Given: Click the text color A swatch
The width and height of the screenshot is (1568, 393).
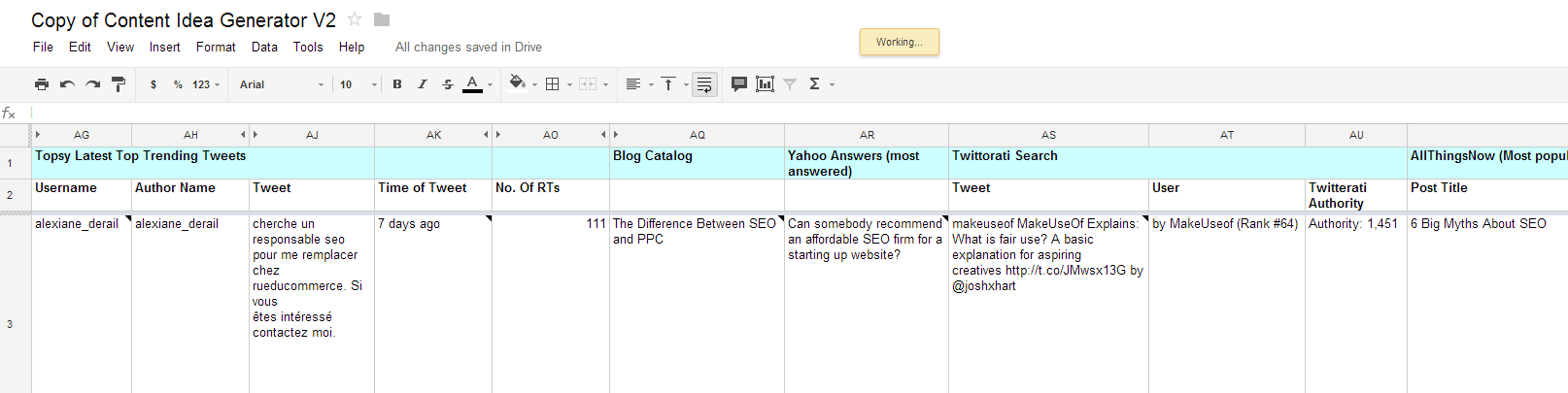Looking at the screenshot, I should (x=472, y=84).
